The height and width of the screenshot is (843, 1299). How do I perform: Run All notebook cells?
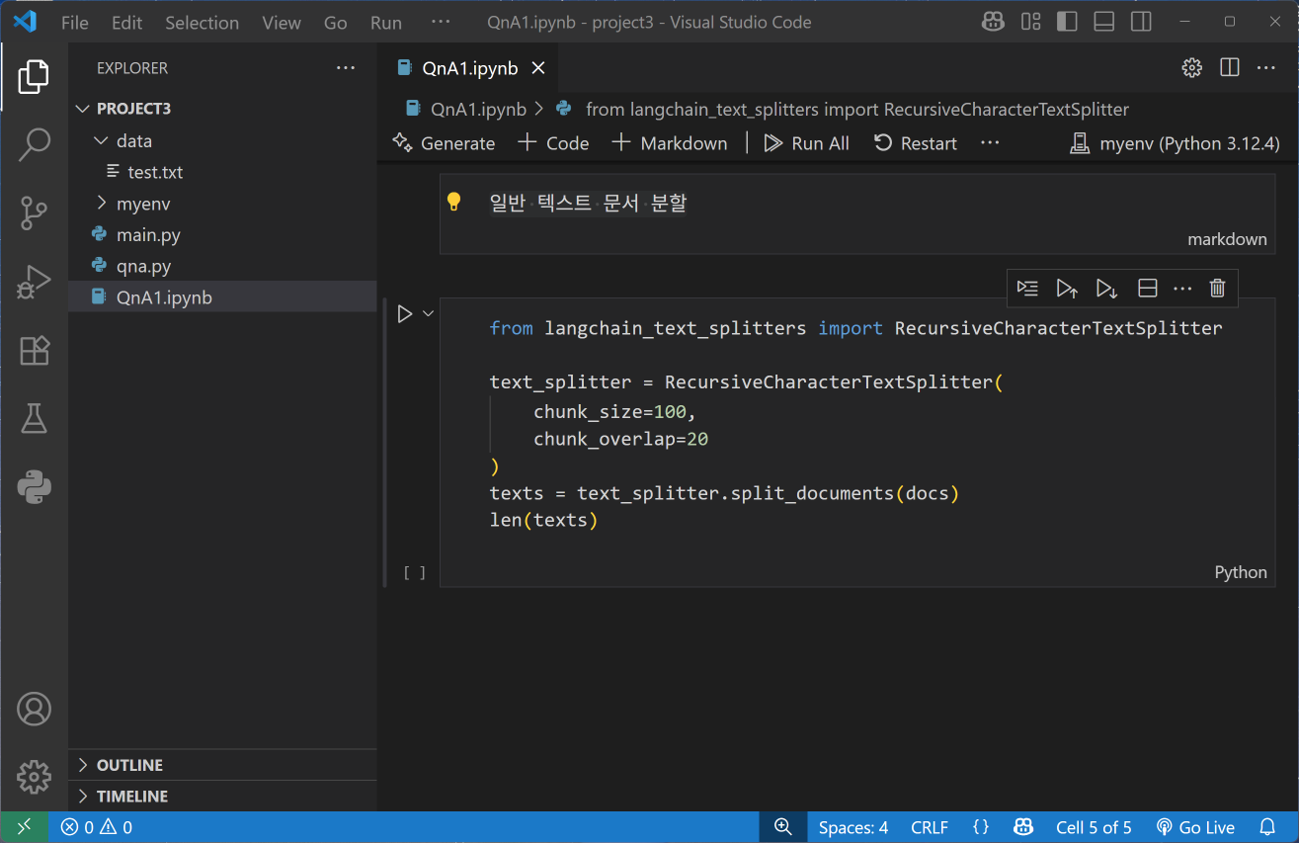[x=806, y=143]
